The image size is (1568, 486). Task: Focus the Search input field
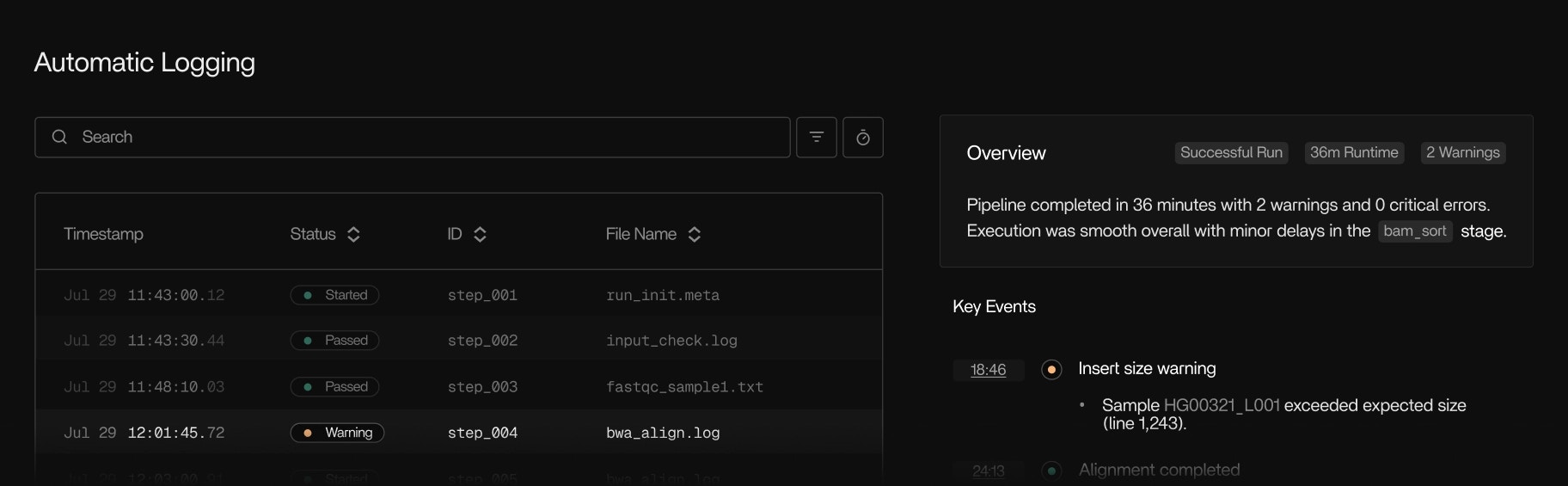pos(413,138)
